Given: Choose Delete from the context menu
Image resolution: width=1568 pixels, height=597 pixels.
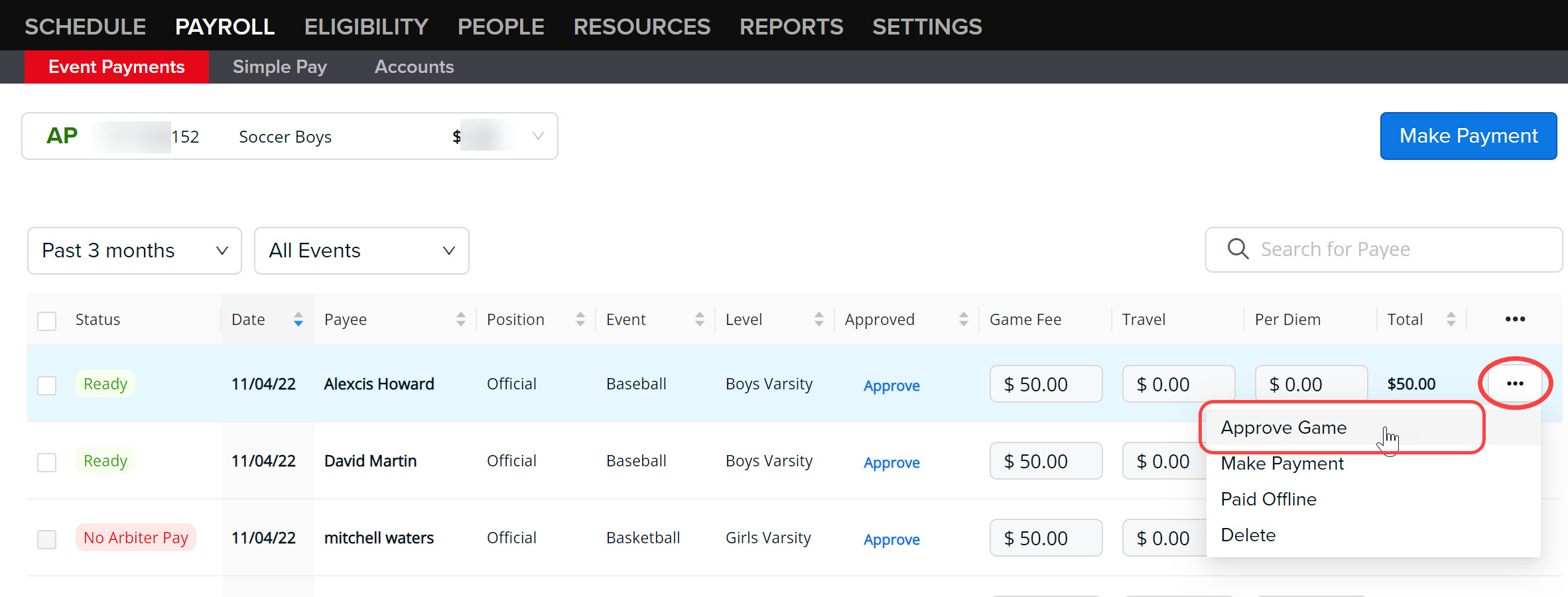Looking at the screenshot, I should [x=1373, y=535].
